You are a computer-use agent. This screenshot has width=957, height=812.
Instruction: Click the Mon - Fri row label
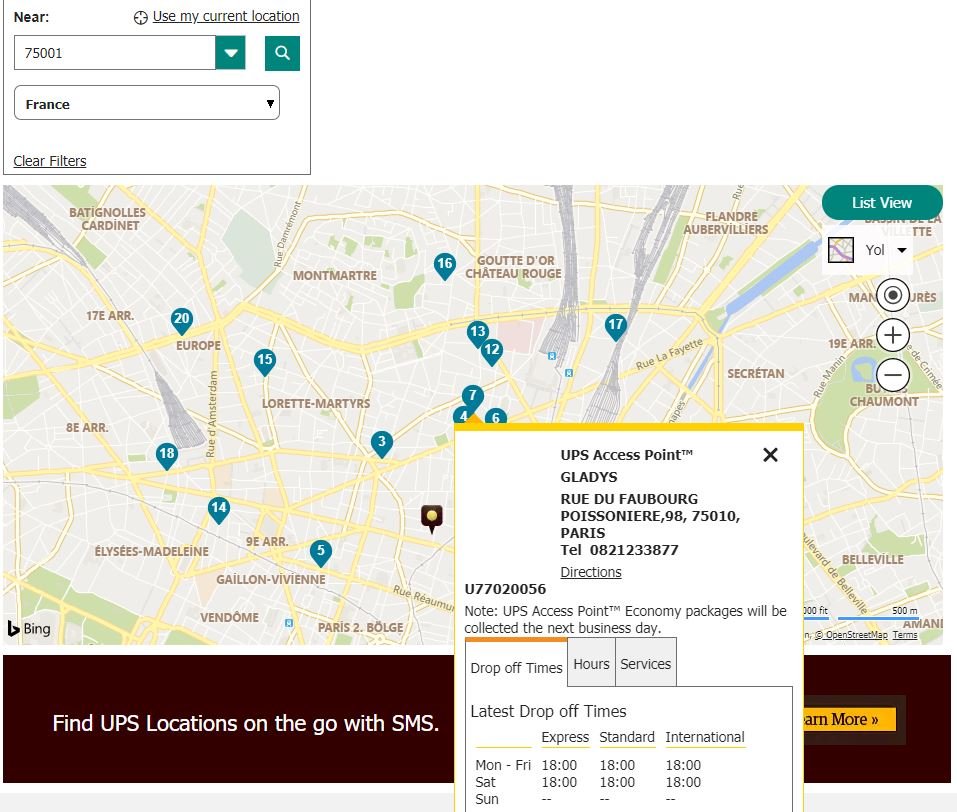(x=503, y=765)
